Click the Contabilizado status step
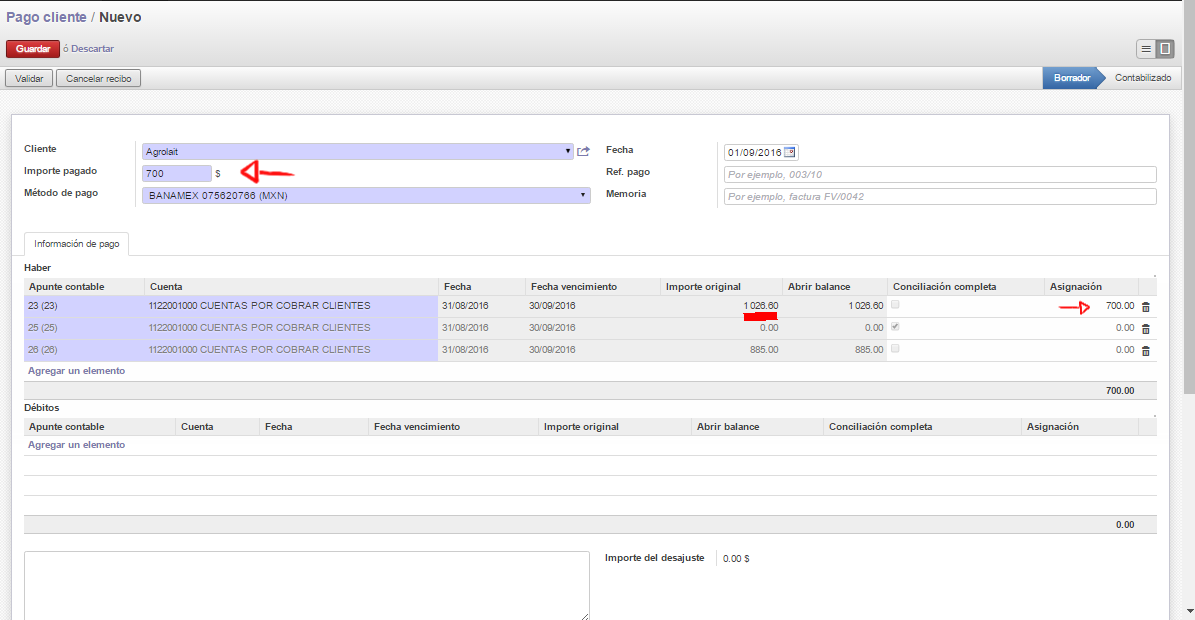The image size is (1195, 620). click(1142, 78)
